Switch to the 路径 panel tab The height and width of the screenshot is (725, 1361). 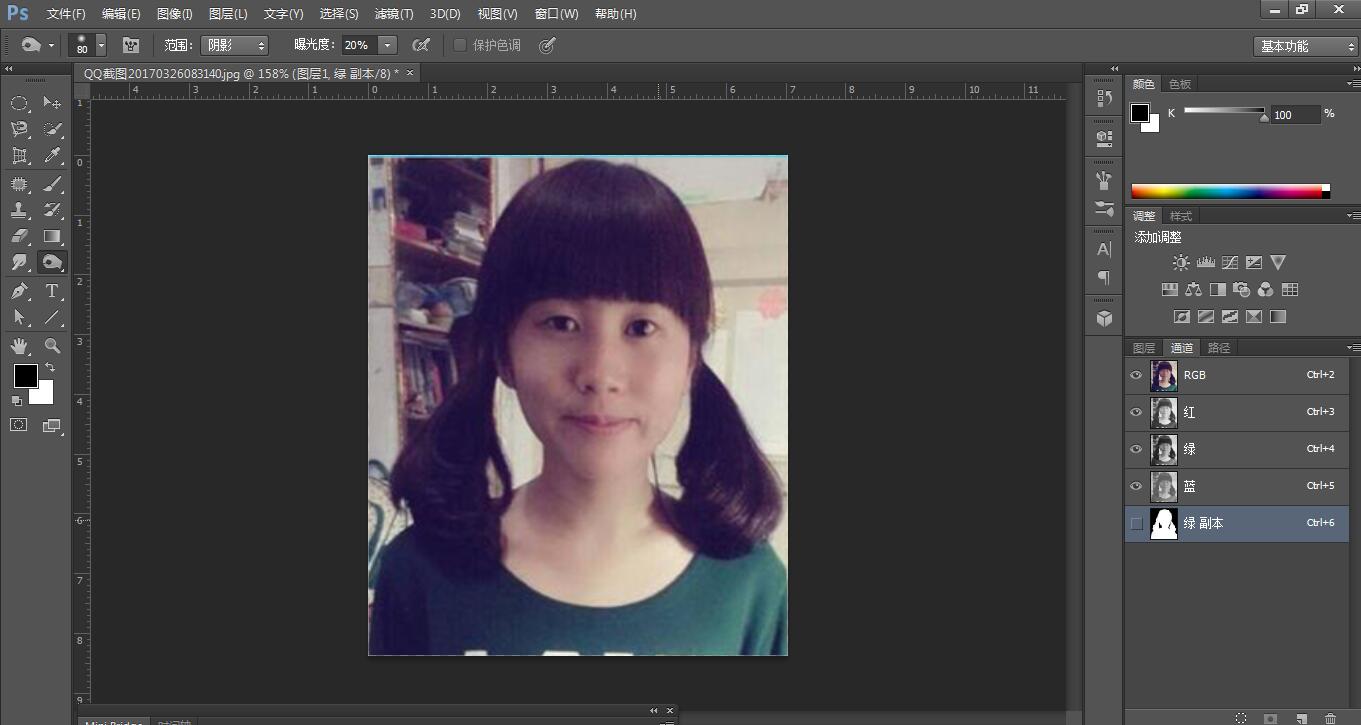click(x=1219, y=348)
